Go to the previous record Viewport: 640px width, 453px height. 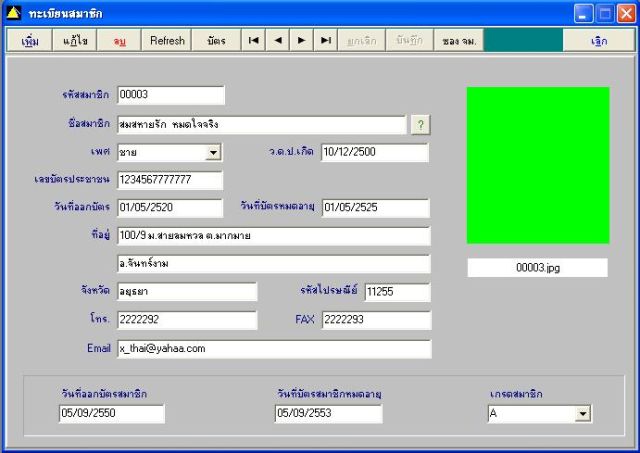coord(278,40)
